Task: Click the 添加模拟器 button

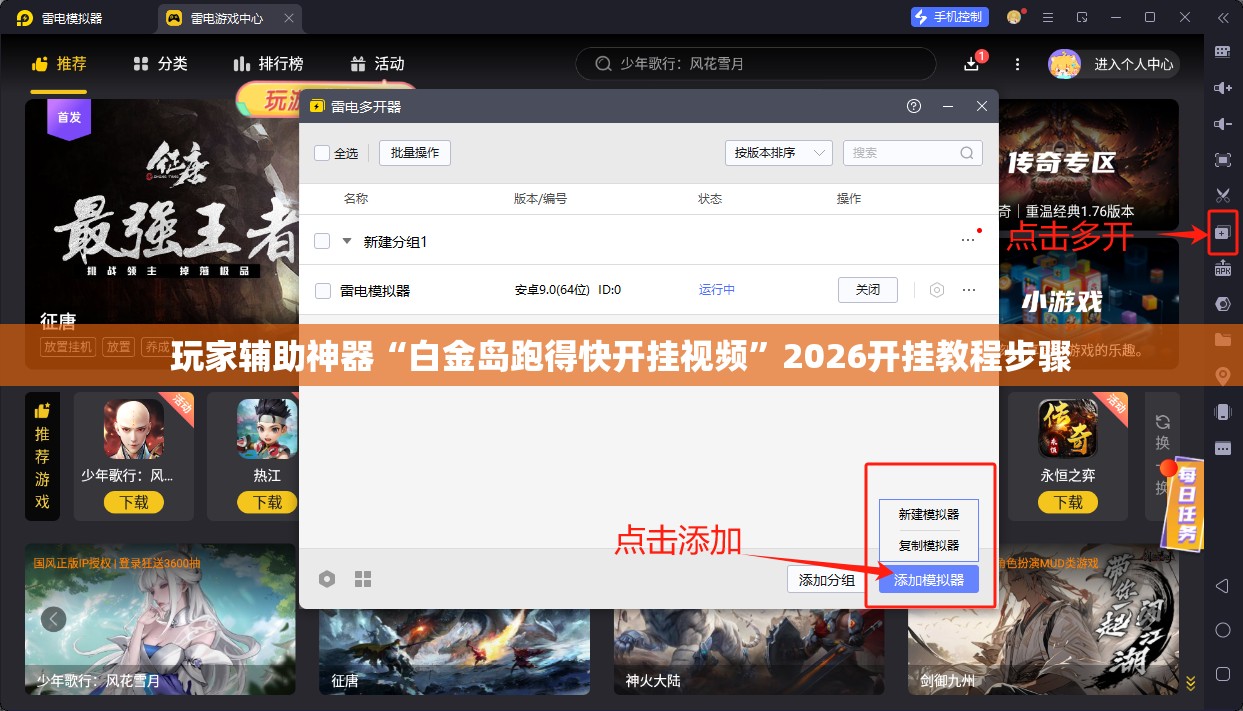Action: (x=929, y=580)
